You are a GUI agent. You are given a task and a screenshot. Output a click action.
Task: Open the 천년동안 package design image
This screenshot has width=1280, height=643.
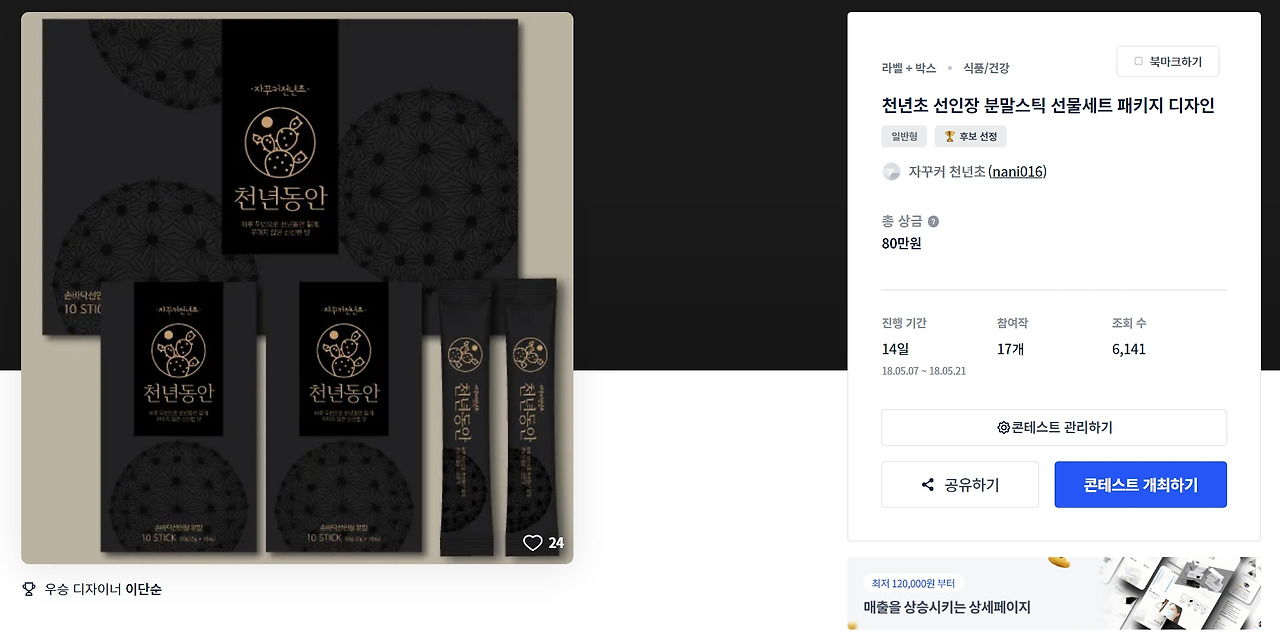(x=297, y=288)
